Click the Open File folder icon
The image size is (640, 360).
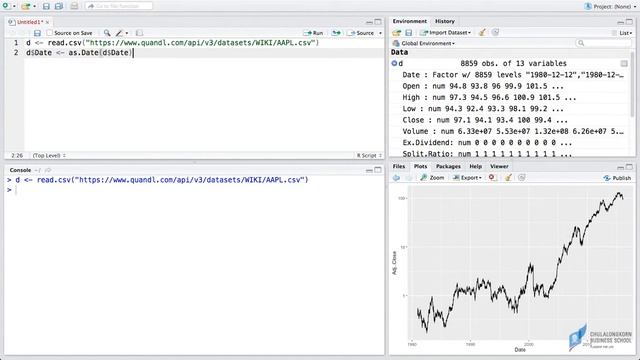(26, 6)
